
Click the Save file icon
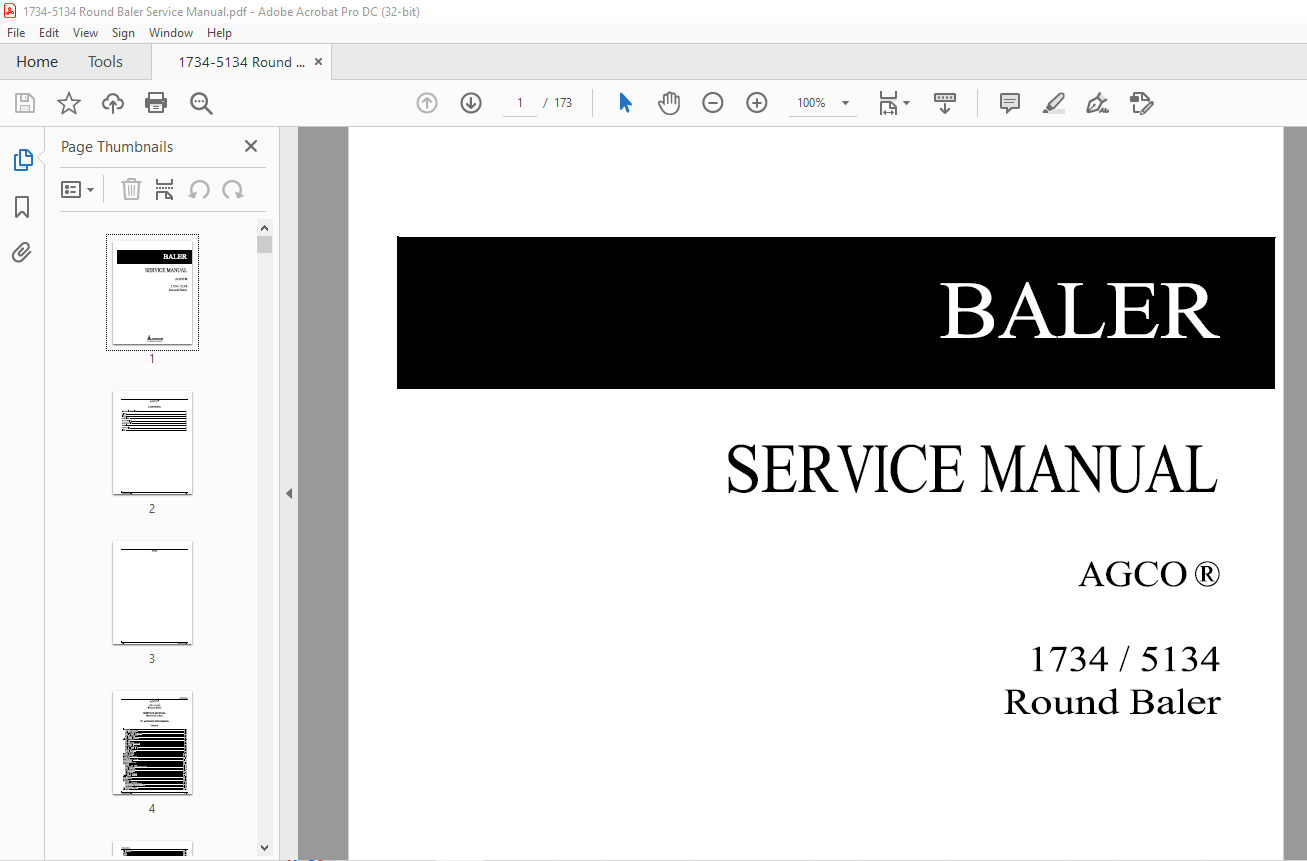coord(25,103)
